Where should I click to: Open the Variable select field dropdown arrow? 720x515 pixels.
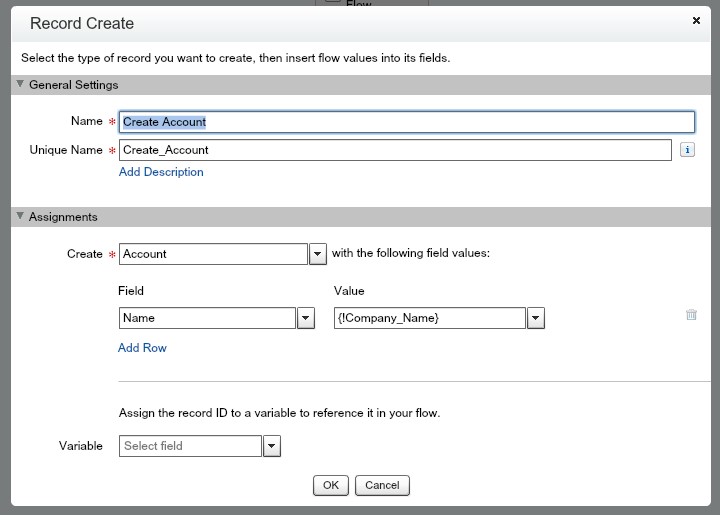click(272, 446)
